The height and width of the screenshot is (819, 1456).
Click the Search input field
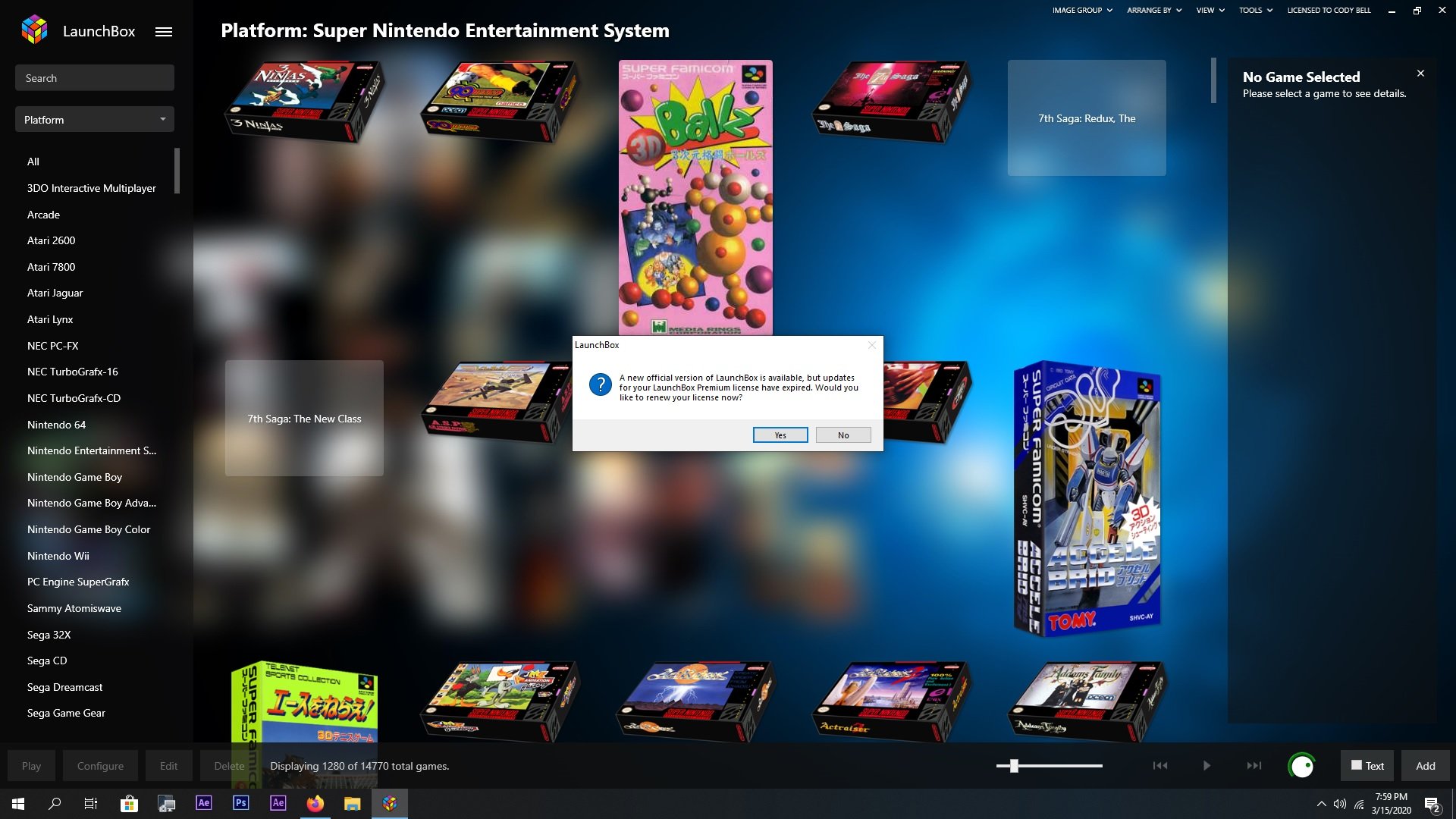click(x=95, y=78)
